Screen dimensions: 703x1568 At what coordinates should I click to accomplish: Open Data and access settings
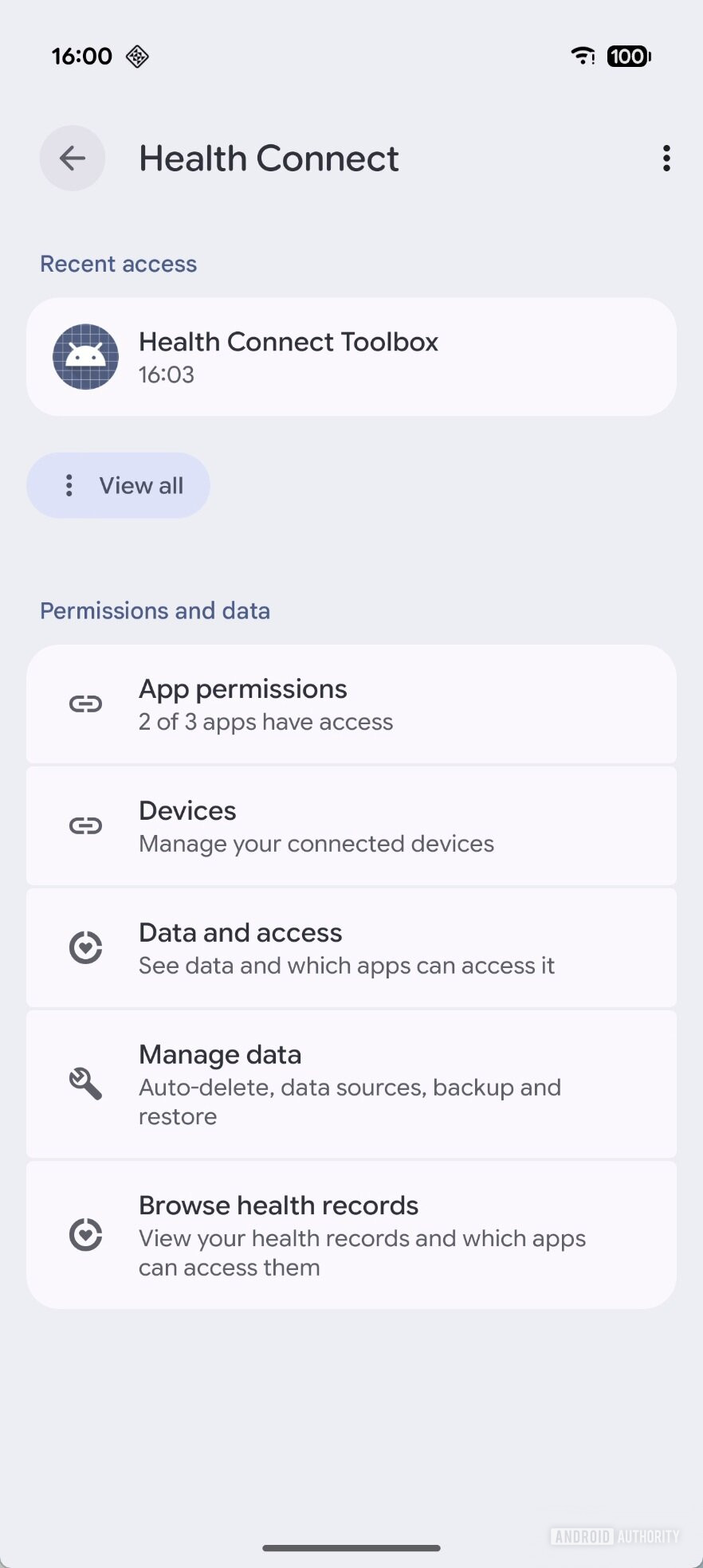(351, 947)
